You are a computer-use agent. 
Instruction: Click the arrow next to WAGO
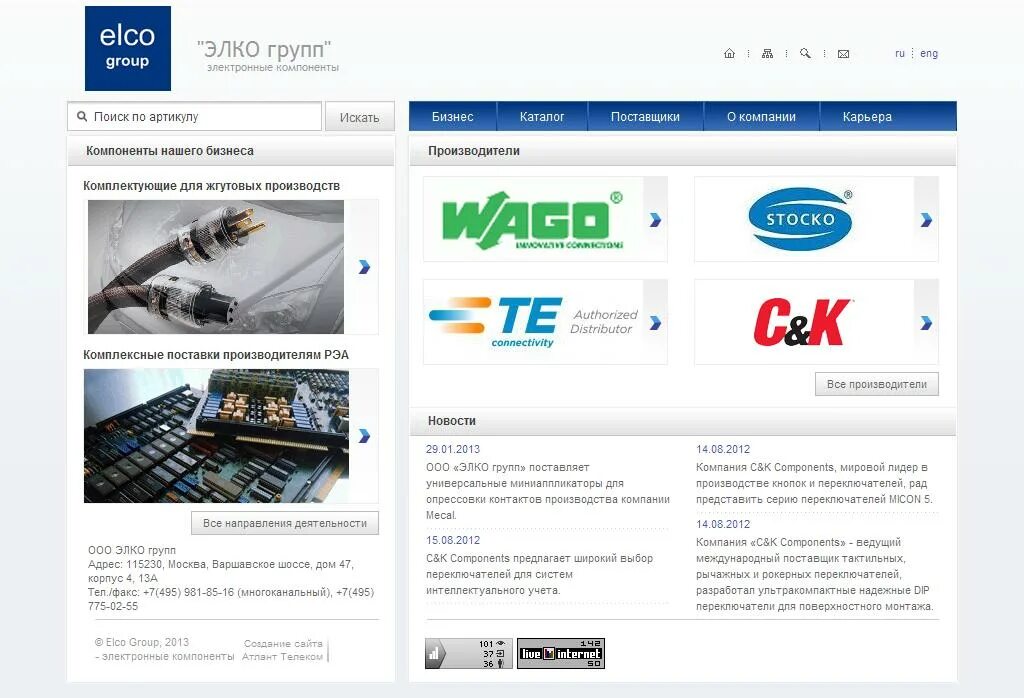click(655, 219)
